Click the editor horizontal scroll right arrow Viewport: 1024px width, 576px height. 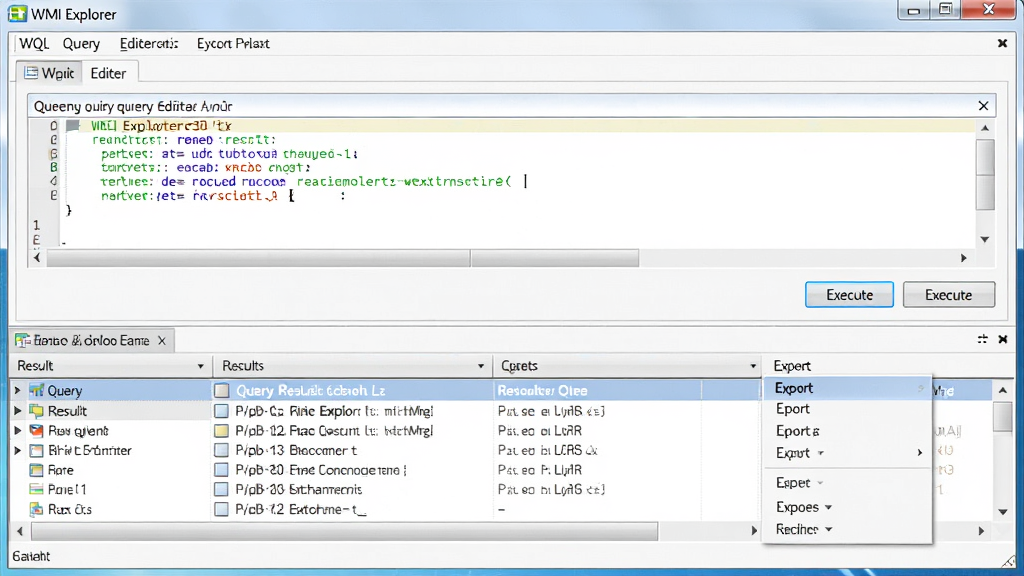pyautogui.click(x=964, y=258)
